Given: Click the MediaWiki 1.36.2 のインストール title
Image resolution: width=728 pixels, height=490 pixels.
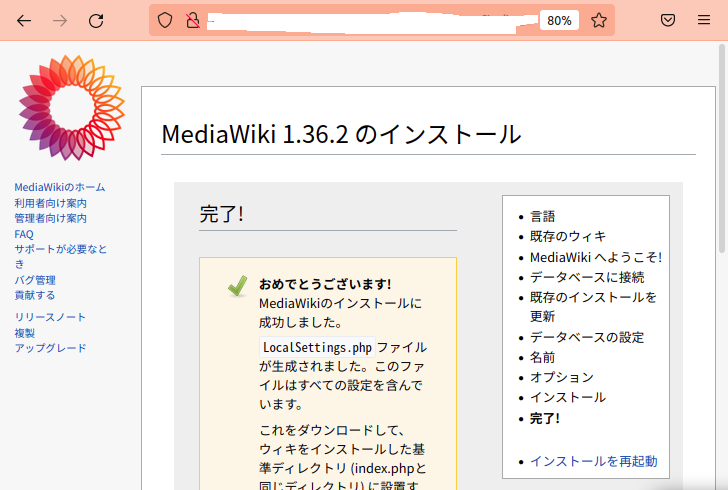Looking at the screenshot, I should click(341, 134).
